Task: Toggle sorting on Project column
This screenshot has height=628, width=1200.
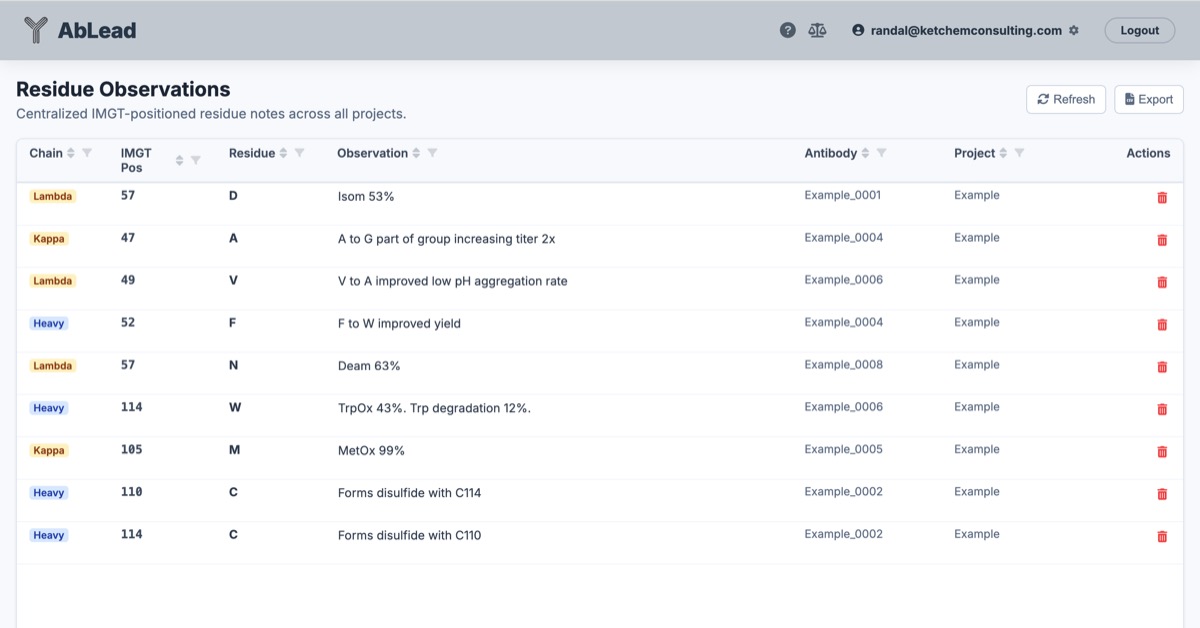Action: [x=1003, y=153]
